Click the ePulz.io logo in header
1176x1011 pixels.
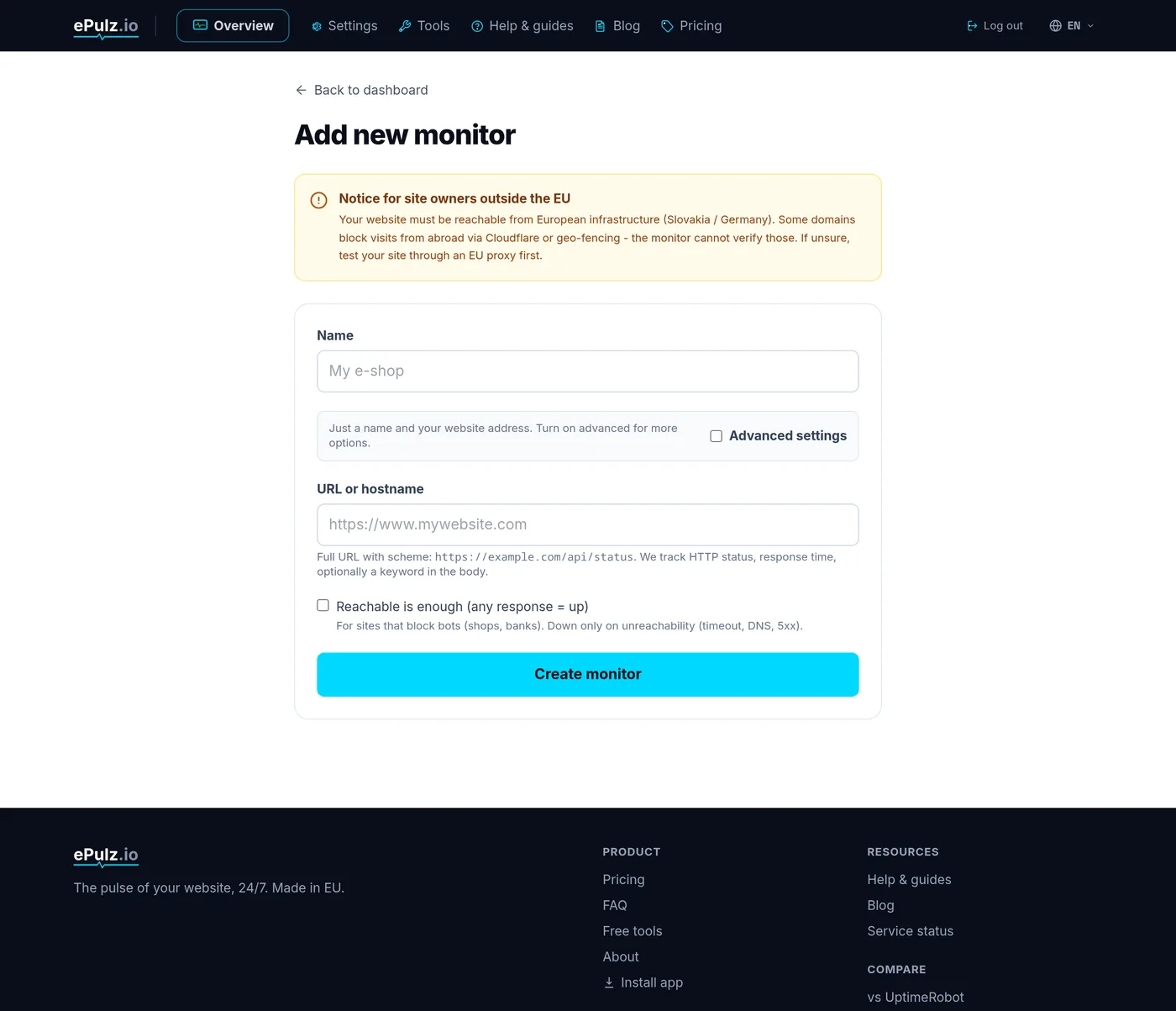[106, 26]
